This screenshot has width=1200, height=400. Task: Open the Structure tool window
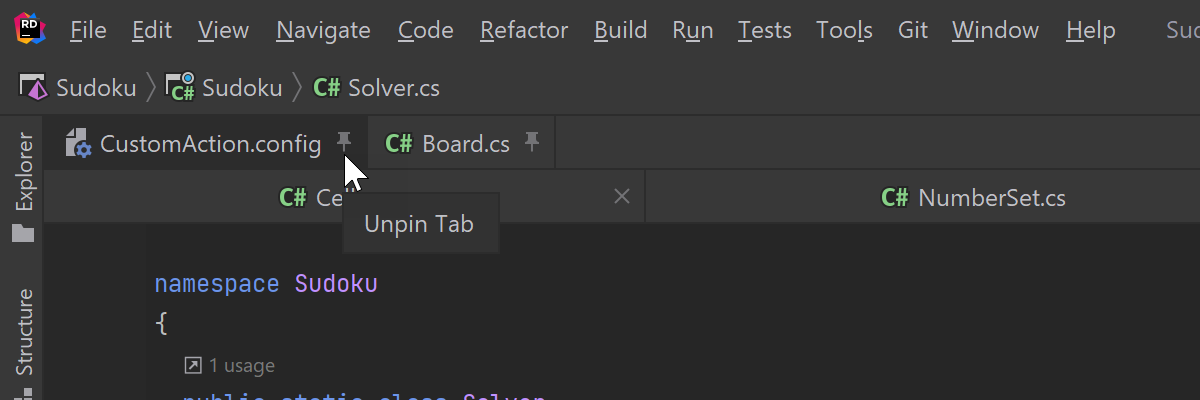click(x=22, y=330)
